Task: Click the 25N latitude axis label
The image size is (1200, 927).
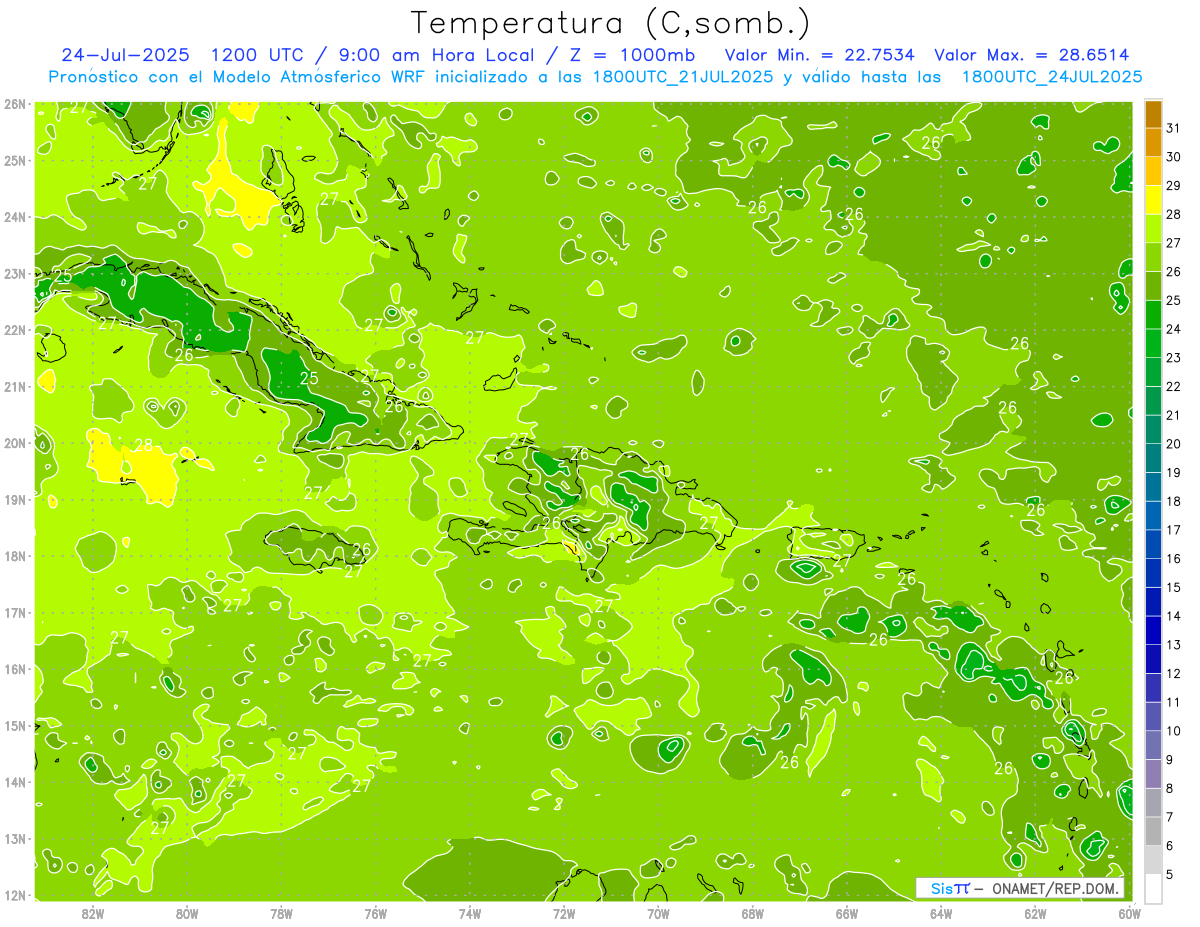Action: [x=14, y=160]
